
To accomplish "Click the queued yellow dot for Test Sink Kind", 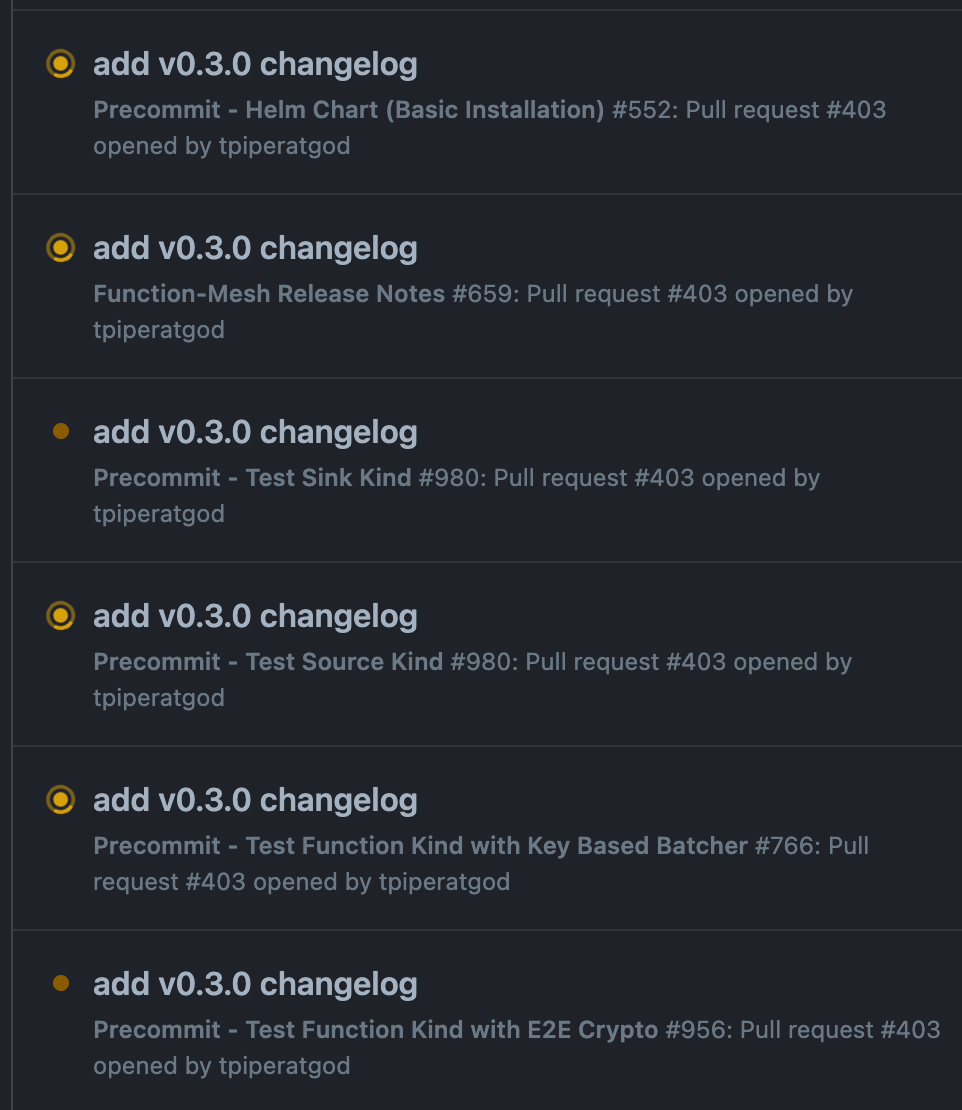I will click(x=61, y=432).
